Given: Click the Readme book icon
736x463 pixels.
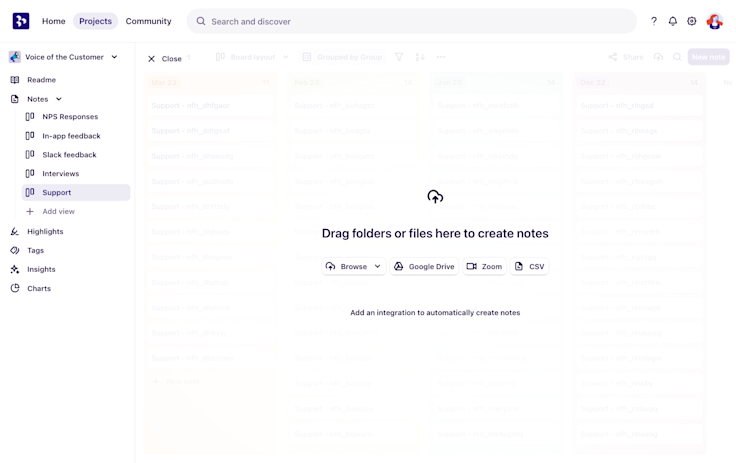Looking at the screenshot, I should tap(15, 80).
